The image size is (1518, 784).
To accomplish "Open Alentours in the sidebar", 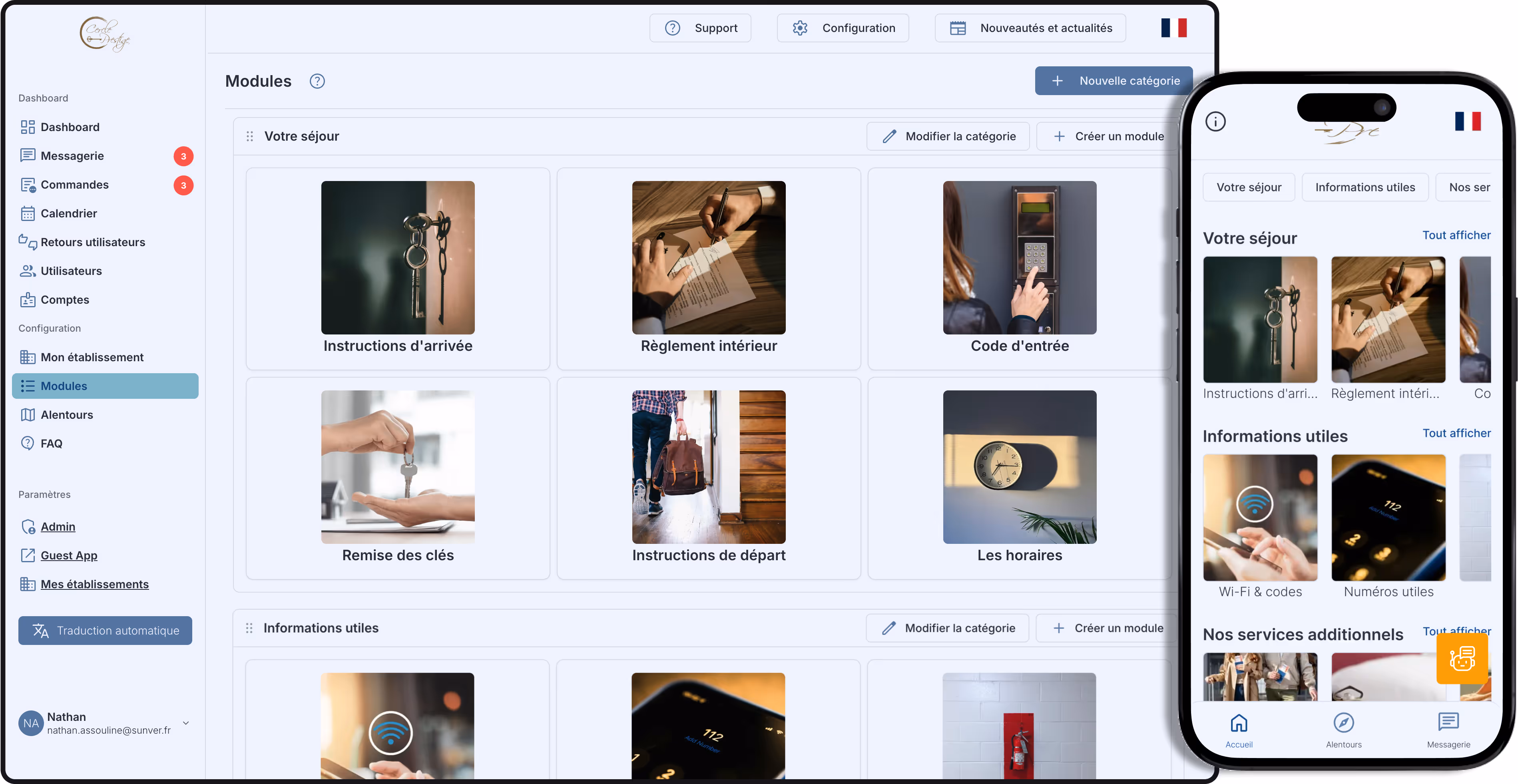I will click(x=105, y=415).
